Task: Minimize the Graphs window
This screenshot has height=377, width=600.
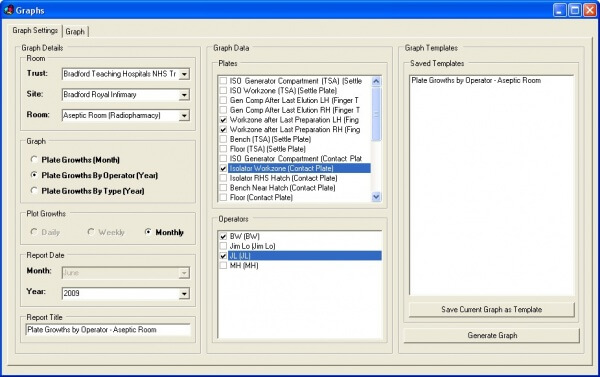Action: pyautogui.click(x=559, y=10)
